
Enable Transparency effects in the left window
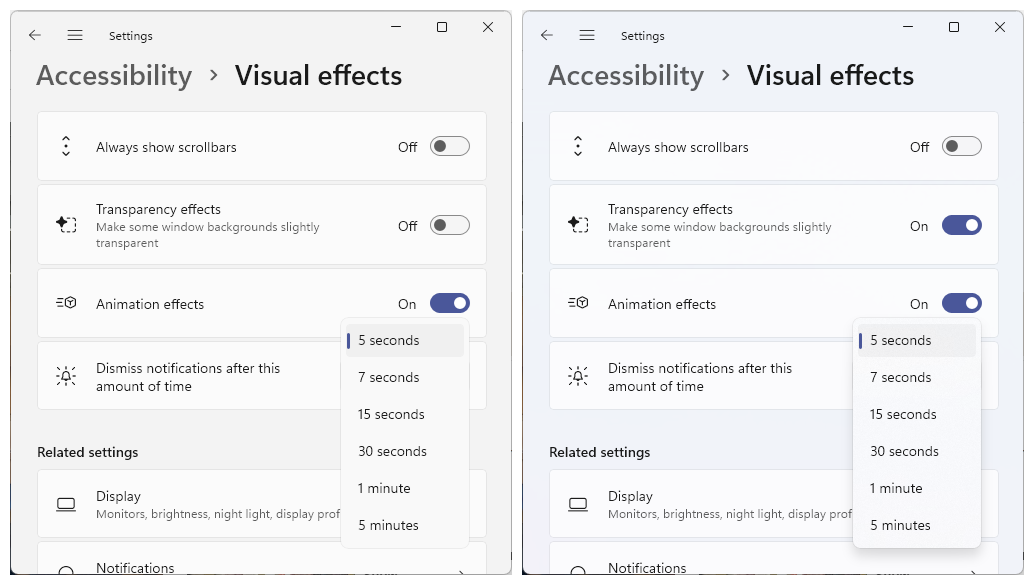coord(449,225)
